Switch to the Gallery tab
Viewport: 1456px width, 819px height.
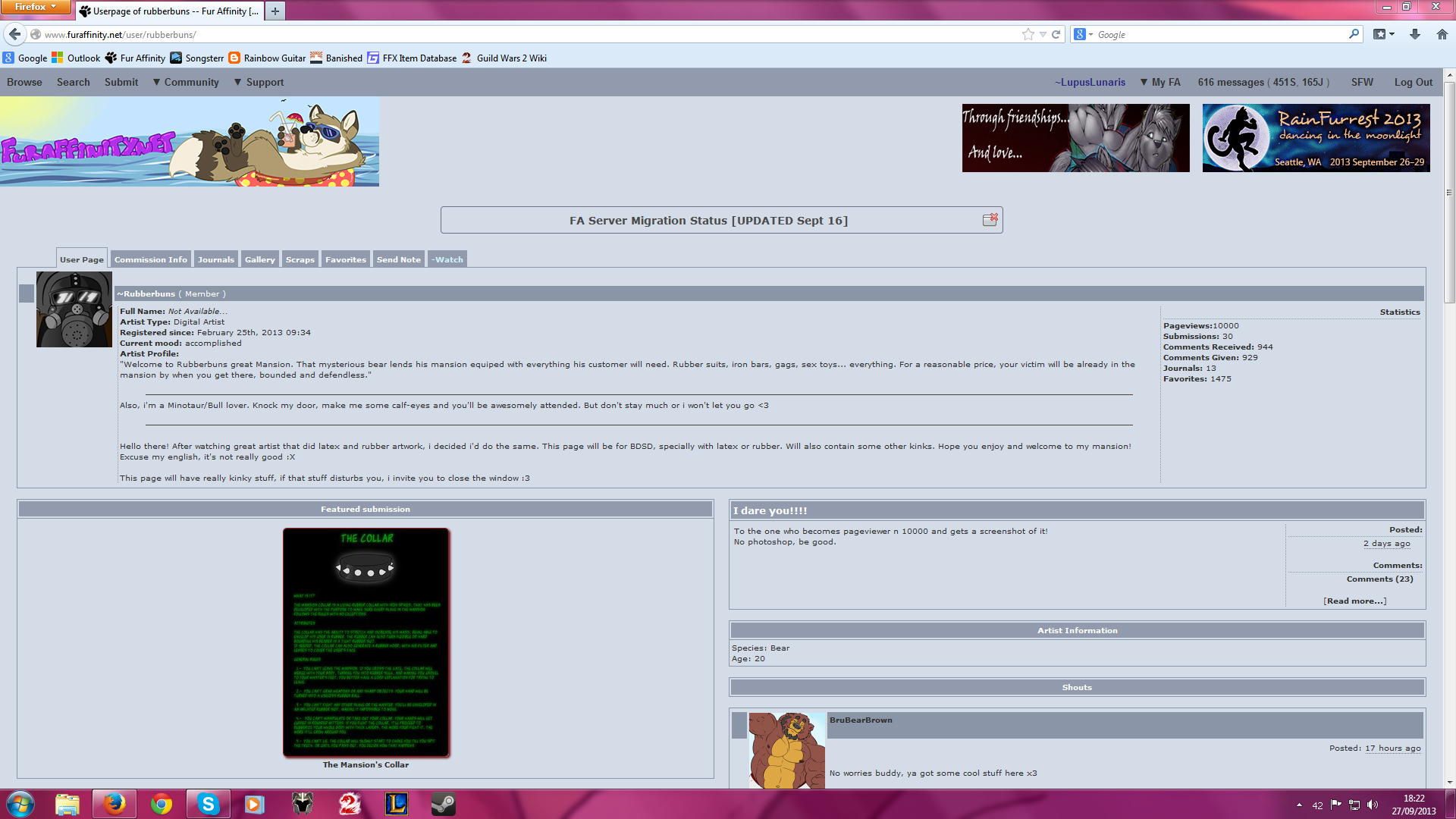click(x=259, y=259)
